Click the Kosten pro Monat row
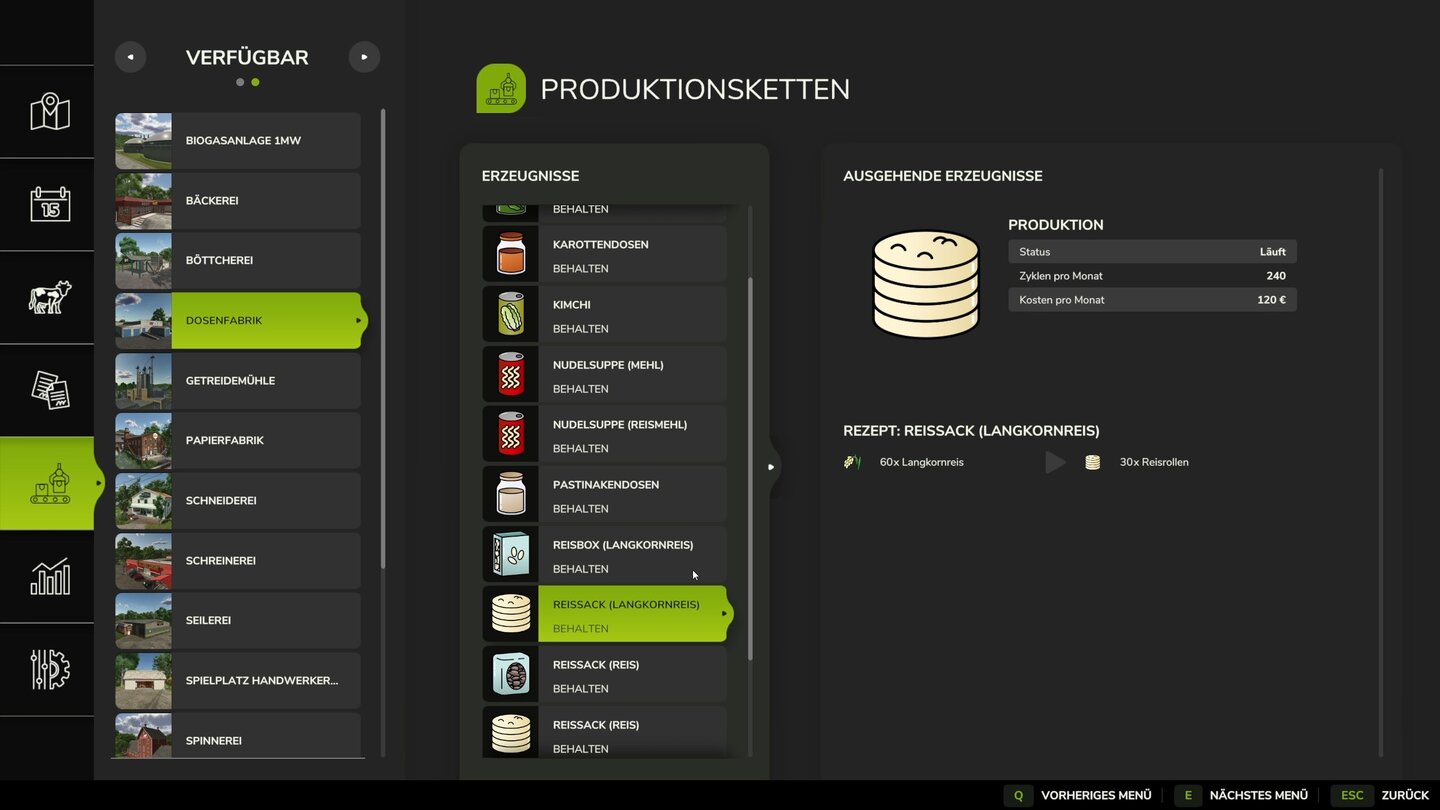 (x=1152, y=300)
